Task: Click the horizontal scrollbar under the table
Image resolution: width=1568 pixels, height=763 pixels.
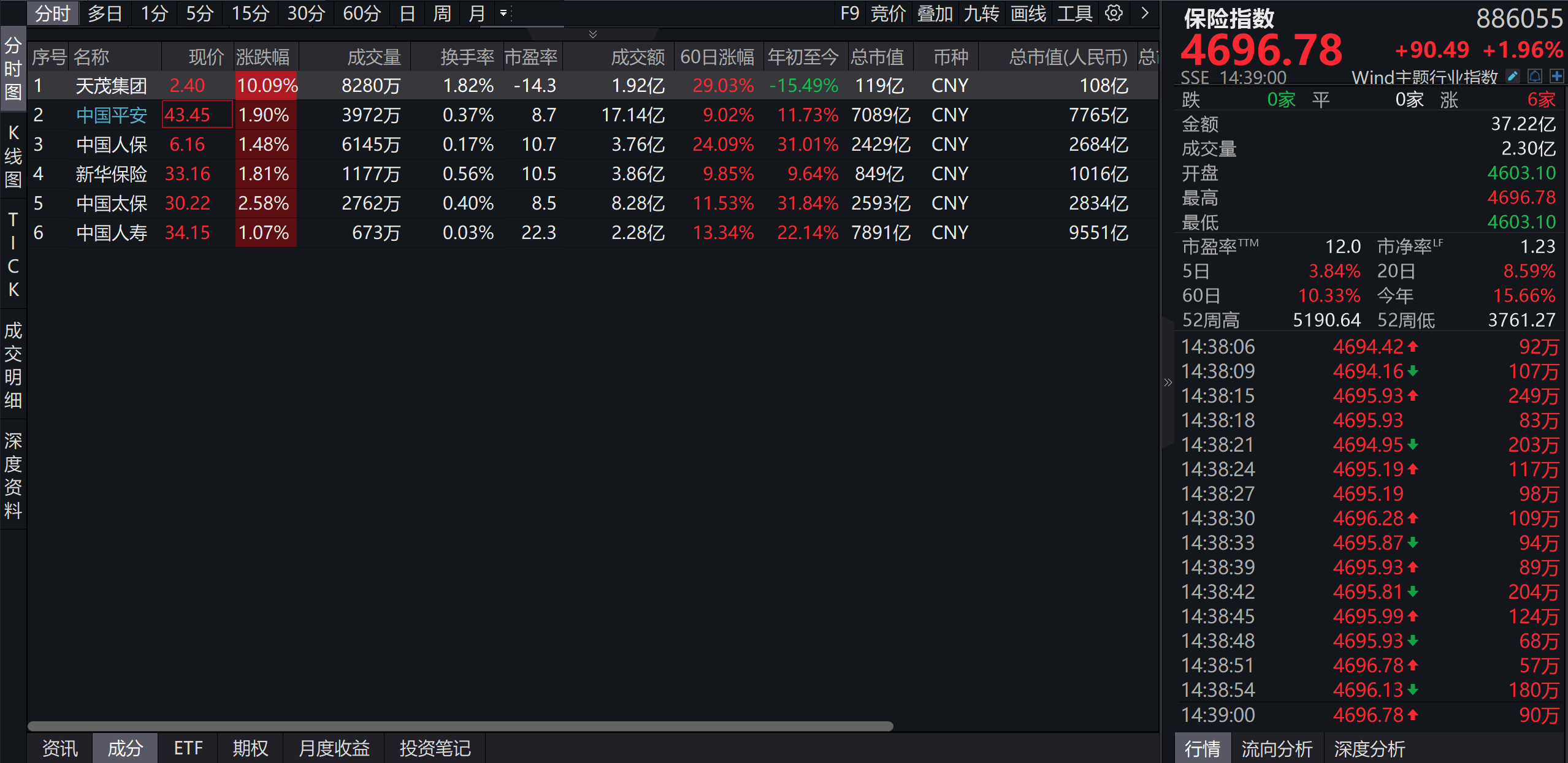Action: tap(461, 726)
